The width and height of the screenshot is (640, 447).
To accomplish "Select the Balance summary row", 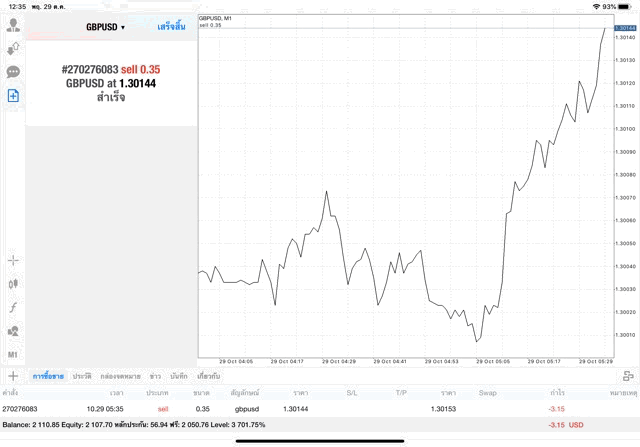I will (x=320, y=425).
